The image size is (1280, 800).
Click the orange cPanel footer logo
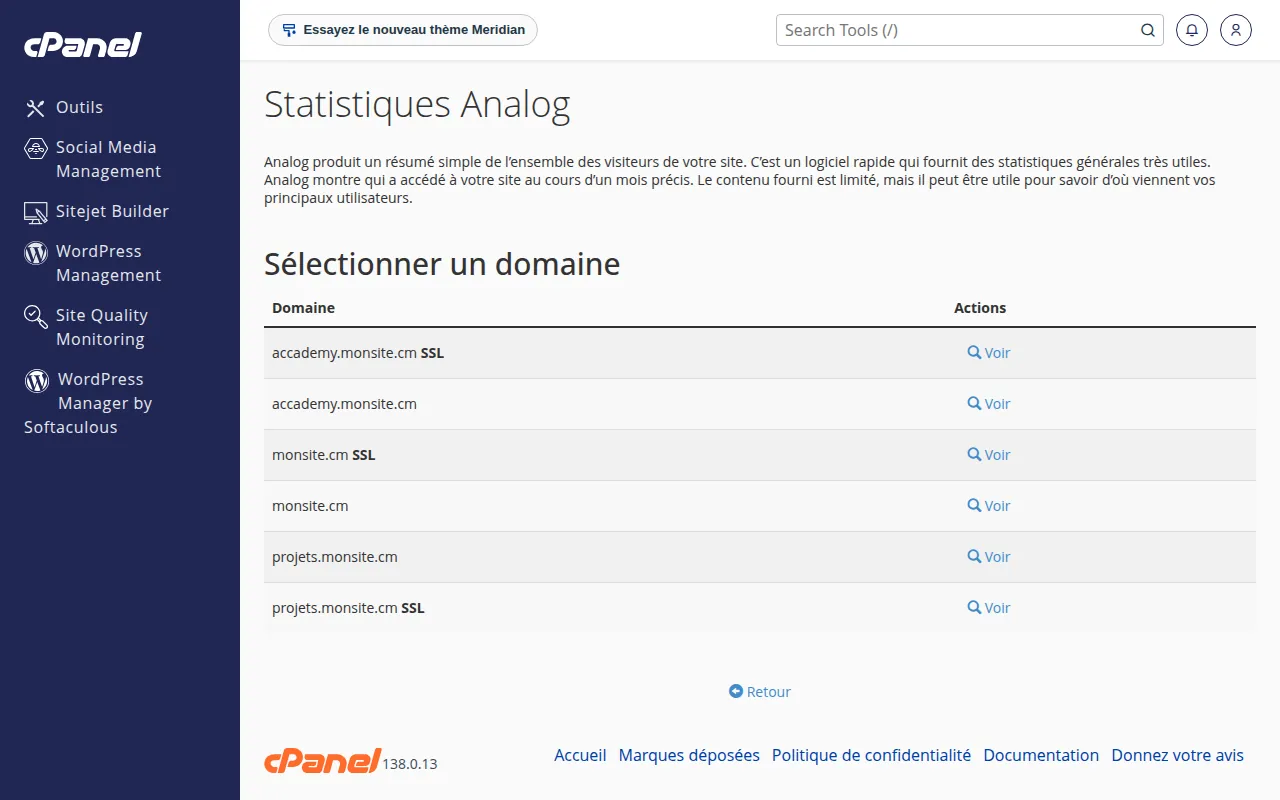pyautogui.click(x=322, y=760)
